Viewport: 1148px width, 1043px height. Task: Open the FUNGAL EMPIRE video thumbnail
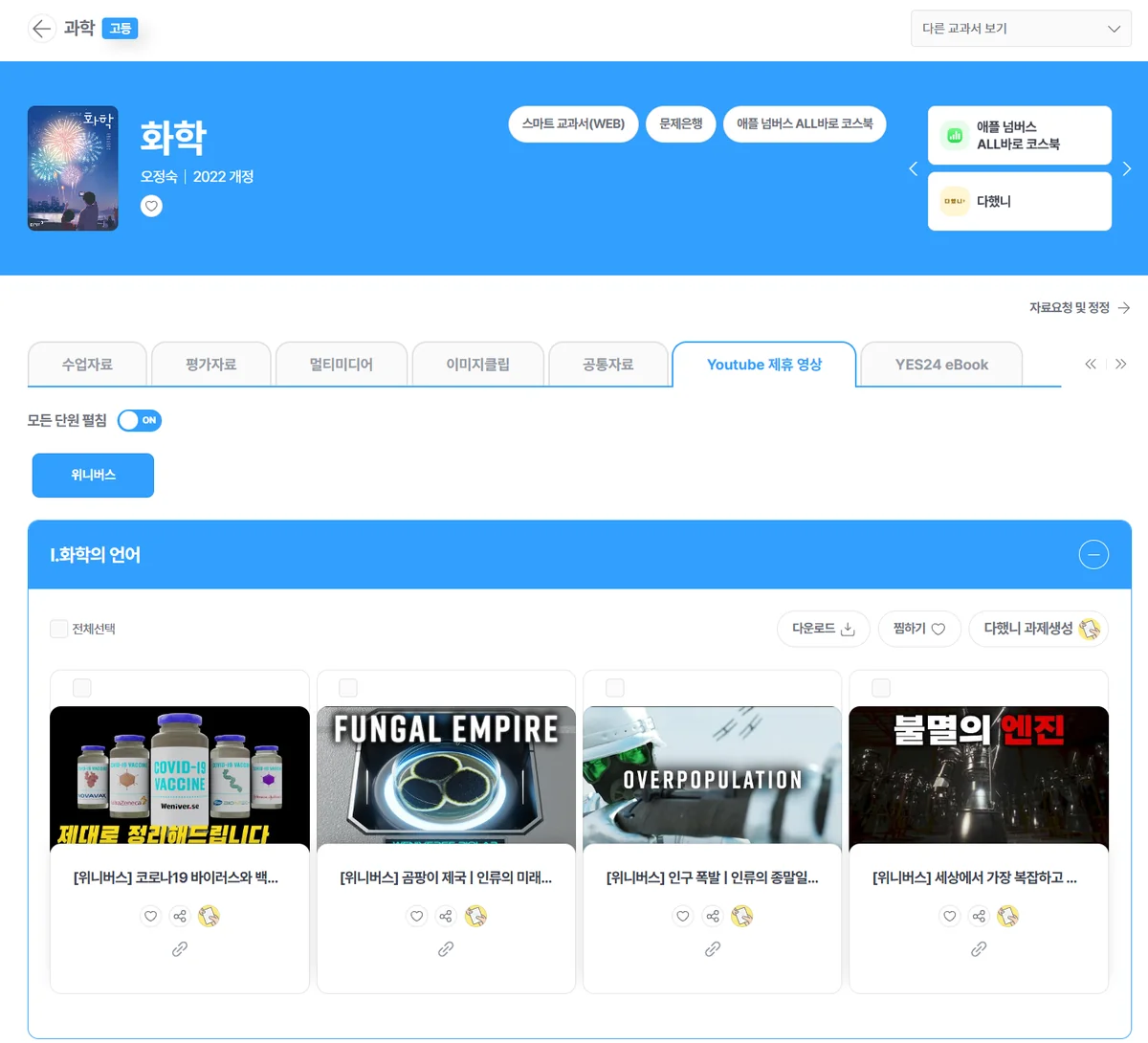pyautogui.click(x=446, y=777)
